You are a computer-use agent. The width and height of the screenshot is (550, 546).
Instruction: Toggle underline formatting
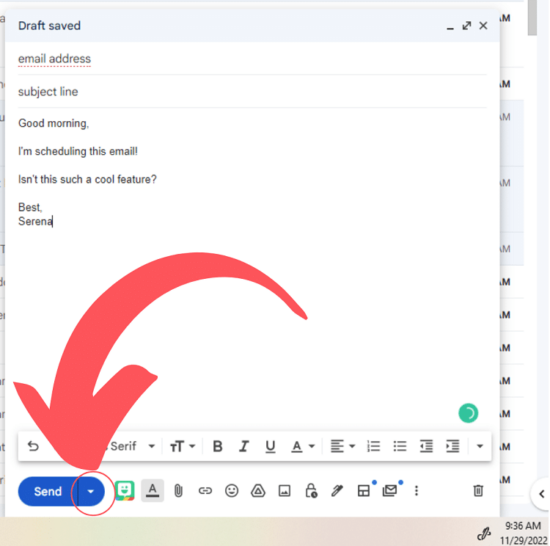pyautogui.click(x=270, y=446)
